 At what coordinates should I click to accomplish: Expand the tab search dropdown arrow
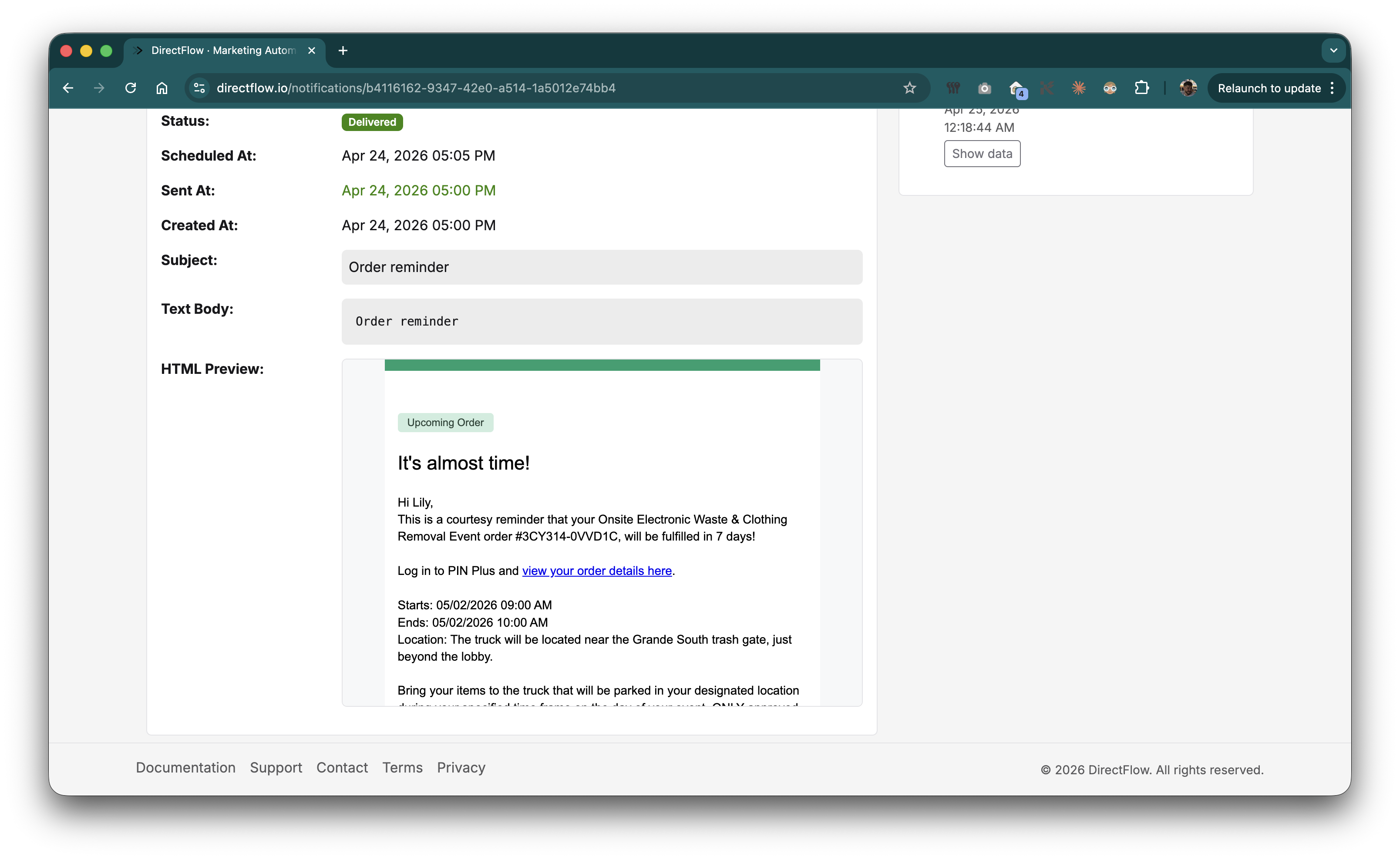(1333, 50)
